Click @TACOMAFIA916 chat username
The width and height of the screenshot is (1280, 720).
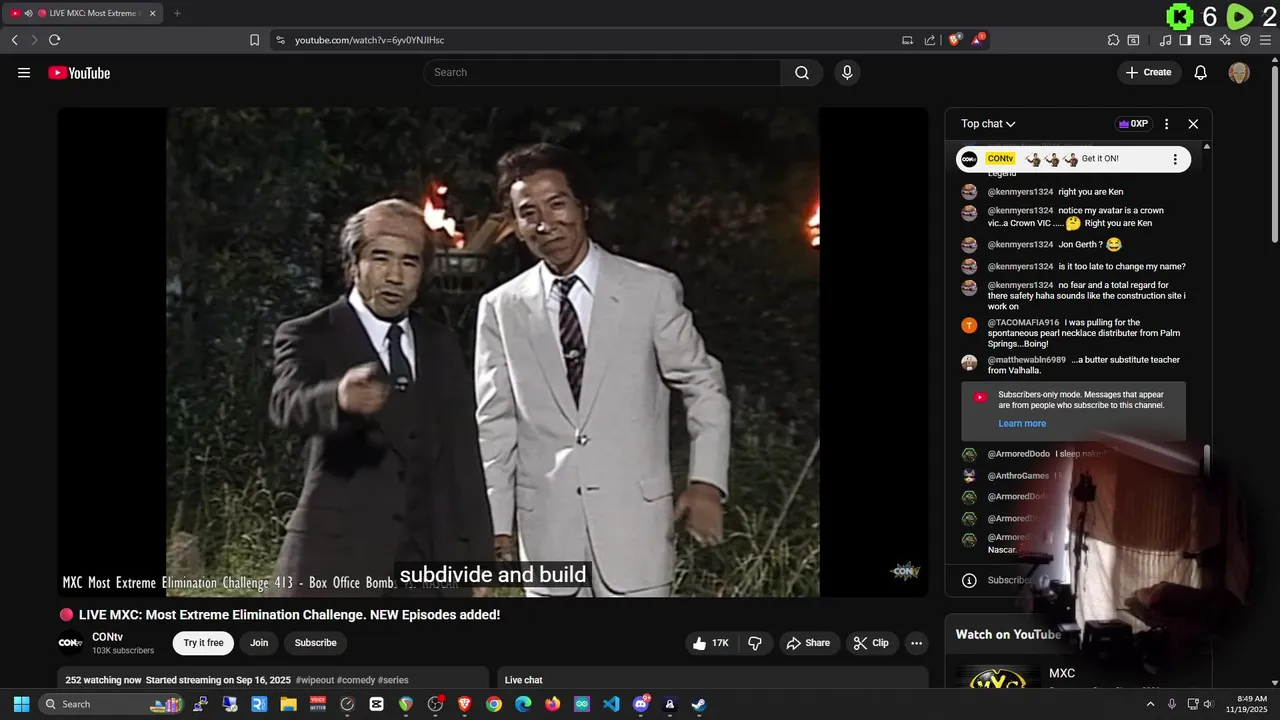pos(1023,323)
